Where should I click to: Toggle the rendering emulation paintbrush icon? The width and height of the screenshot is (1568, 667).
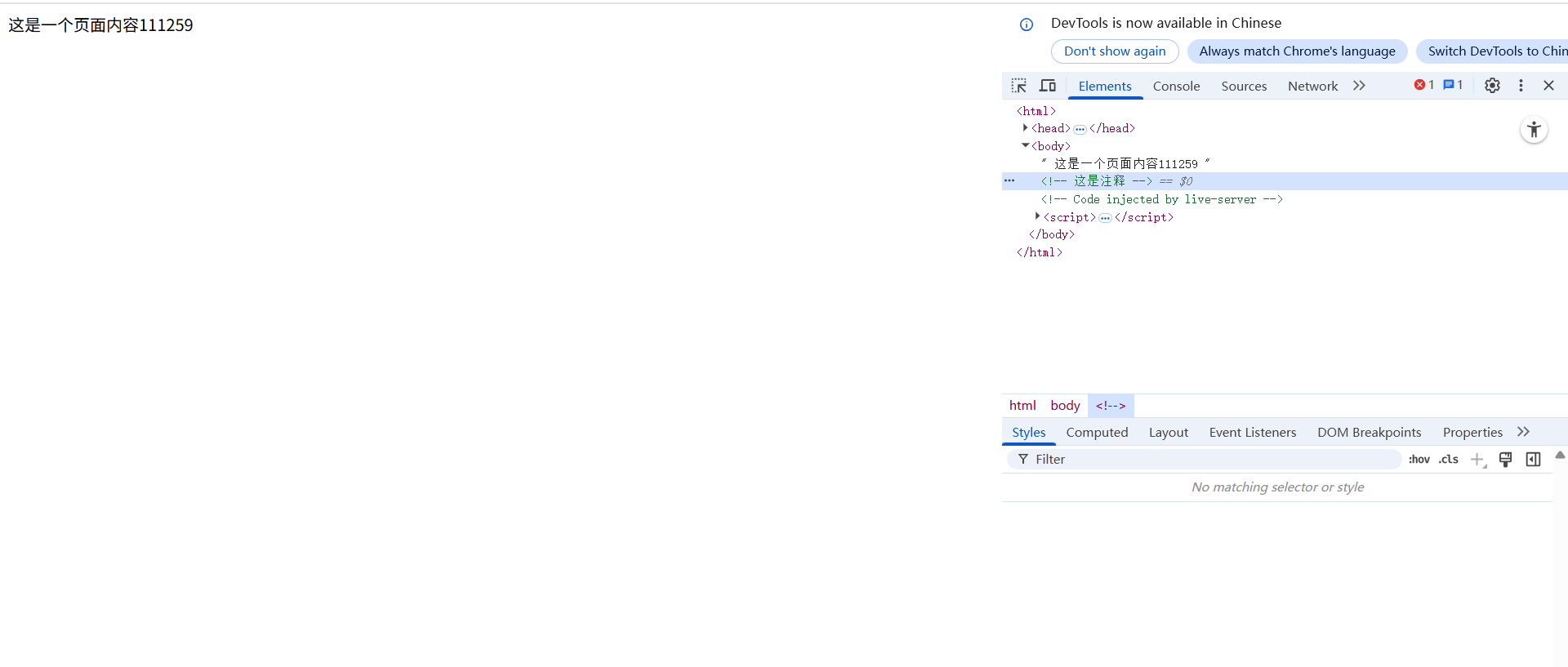click(x=1505, y=460)
